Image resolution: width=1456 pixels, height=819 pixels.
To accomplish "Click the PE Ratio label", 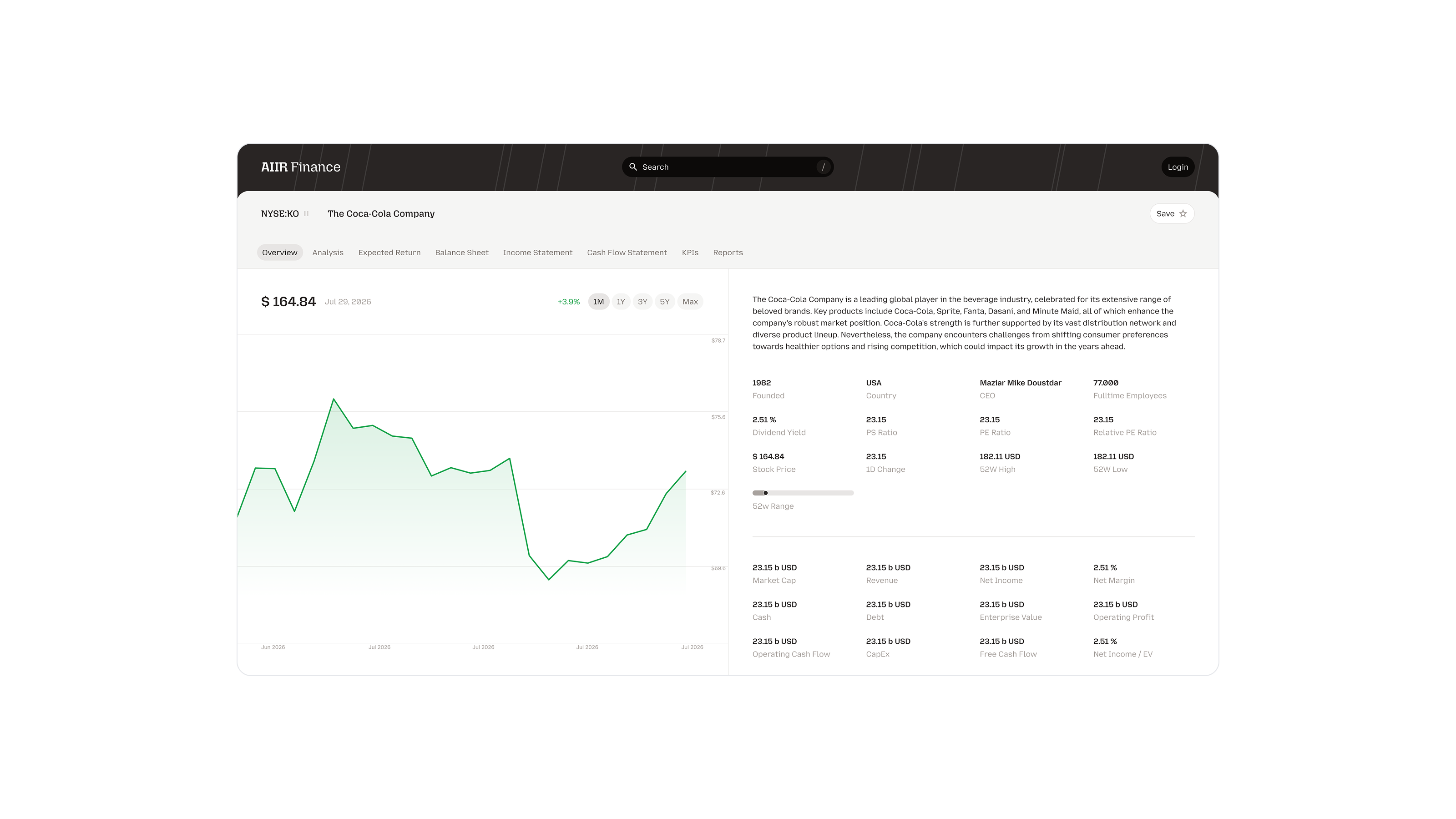I will (x=995, y=432).
